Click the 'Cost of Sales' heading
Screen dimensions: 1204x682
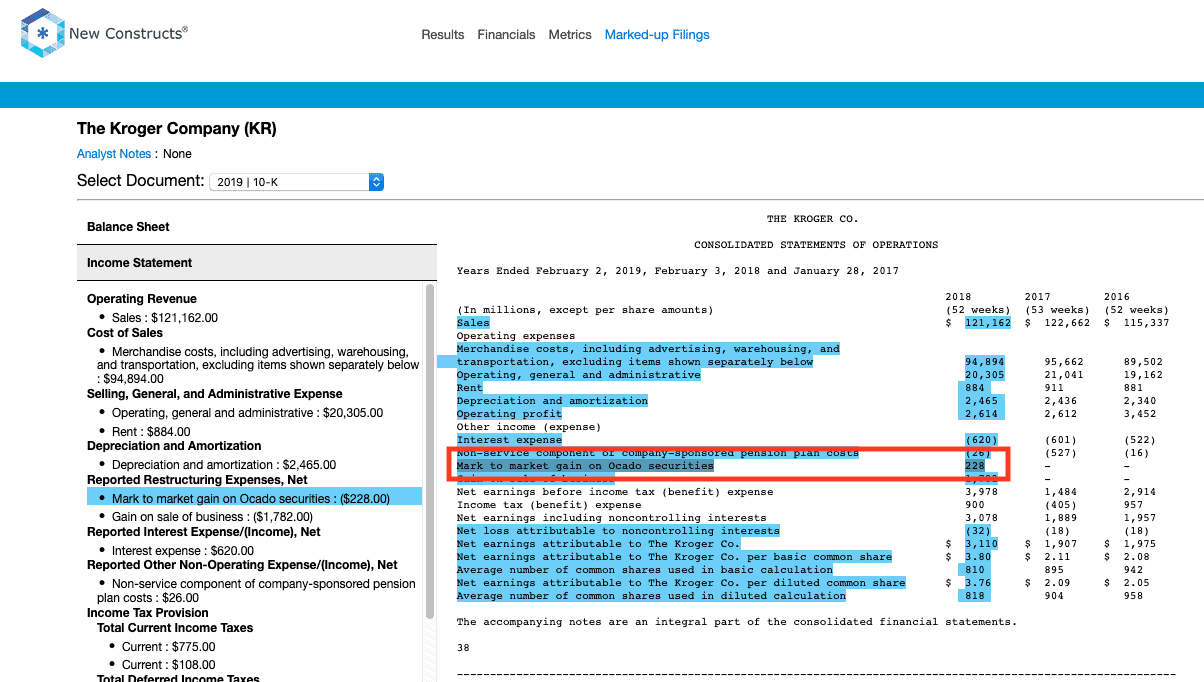pyautogui.click(x=125, y=333)
